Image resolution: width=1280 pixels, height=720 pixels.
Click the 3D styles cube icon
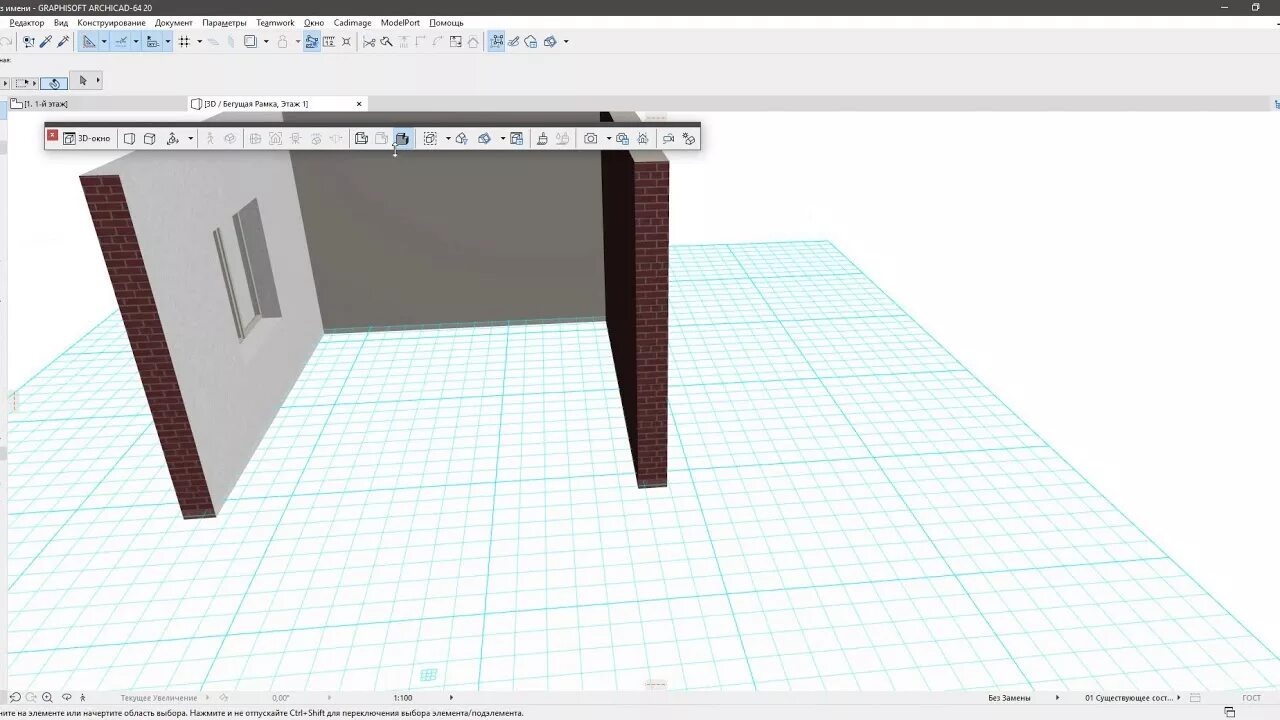pos(484,138)
